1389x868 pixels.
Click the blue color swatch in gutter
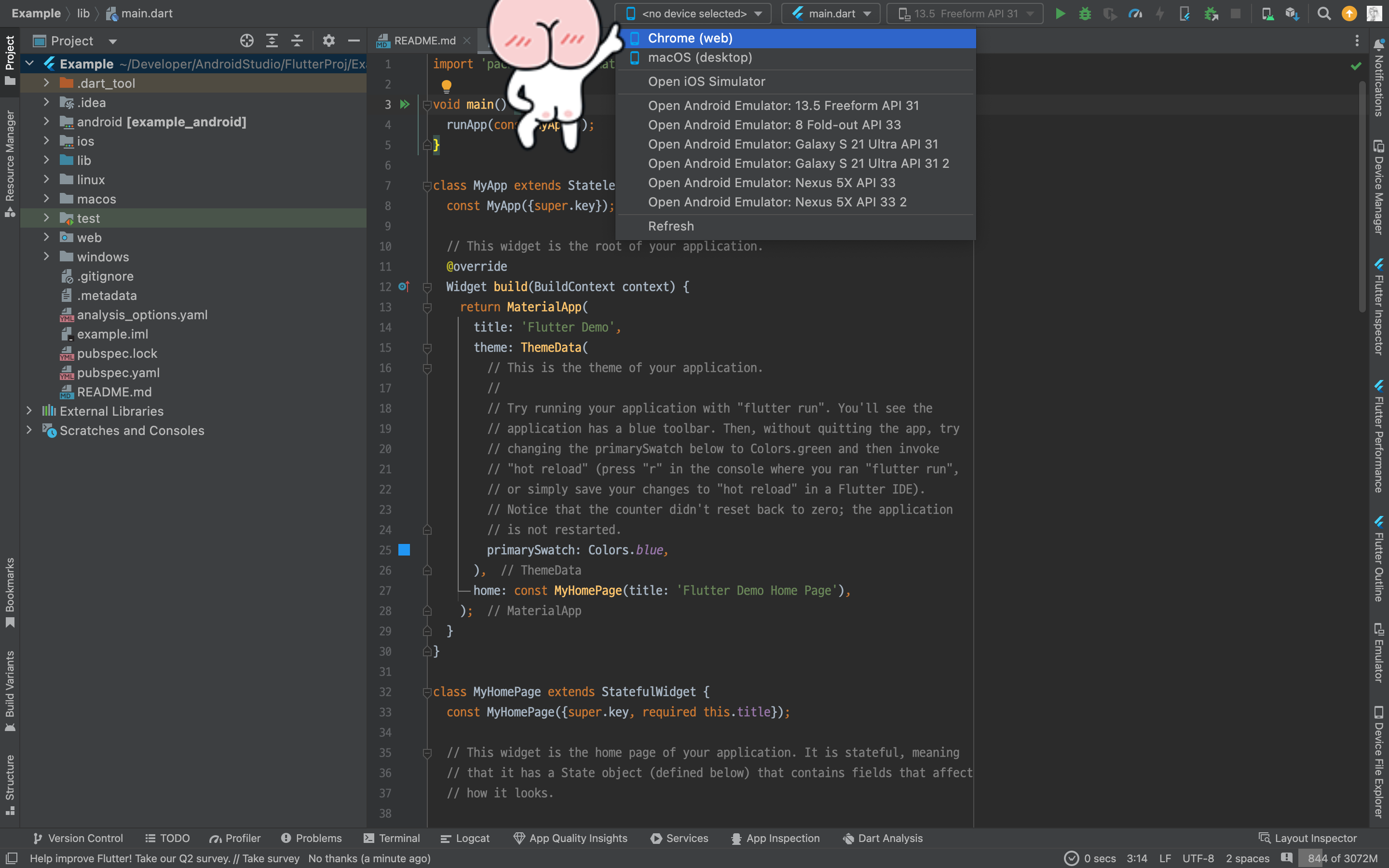click(404, 550)
